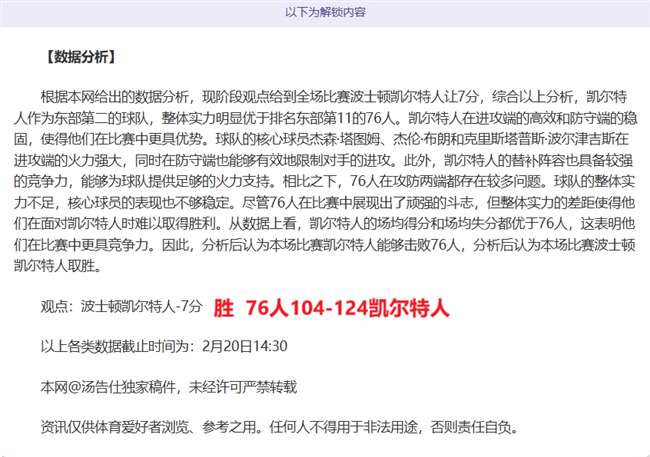Image resolution: width=650 pixels, height=457 pixels.
Task: Click the 以下为解锁内容 banner text
Action: [x=325, y=12]
